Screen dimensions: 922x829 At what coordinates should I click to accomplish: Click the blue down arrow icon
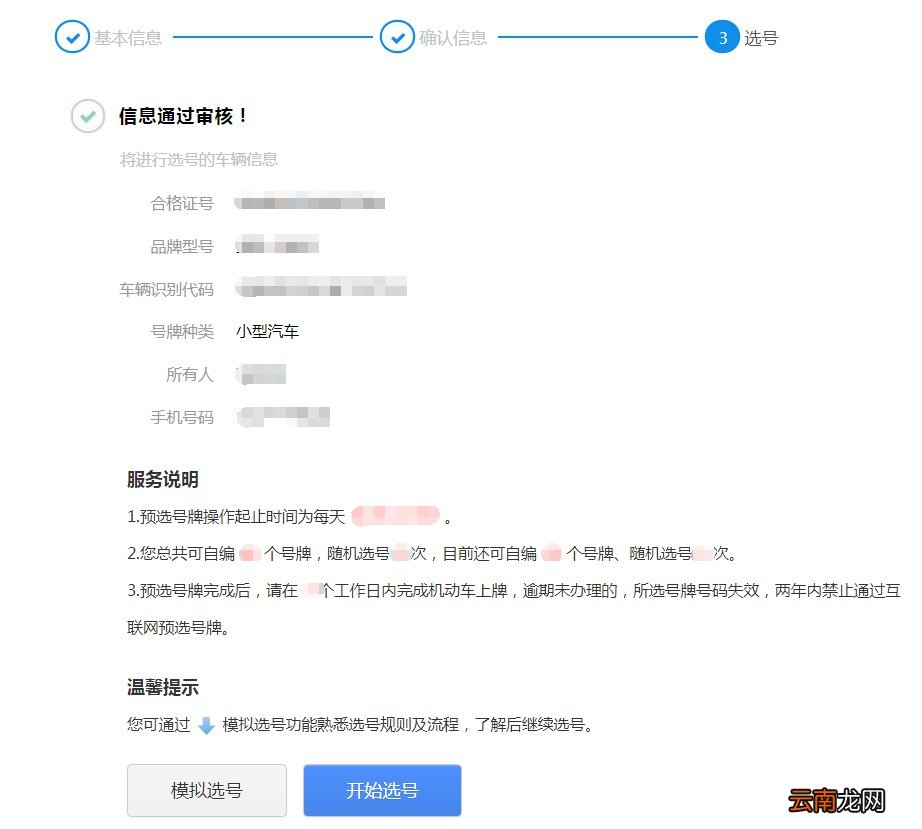206,726
